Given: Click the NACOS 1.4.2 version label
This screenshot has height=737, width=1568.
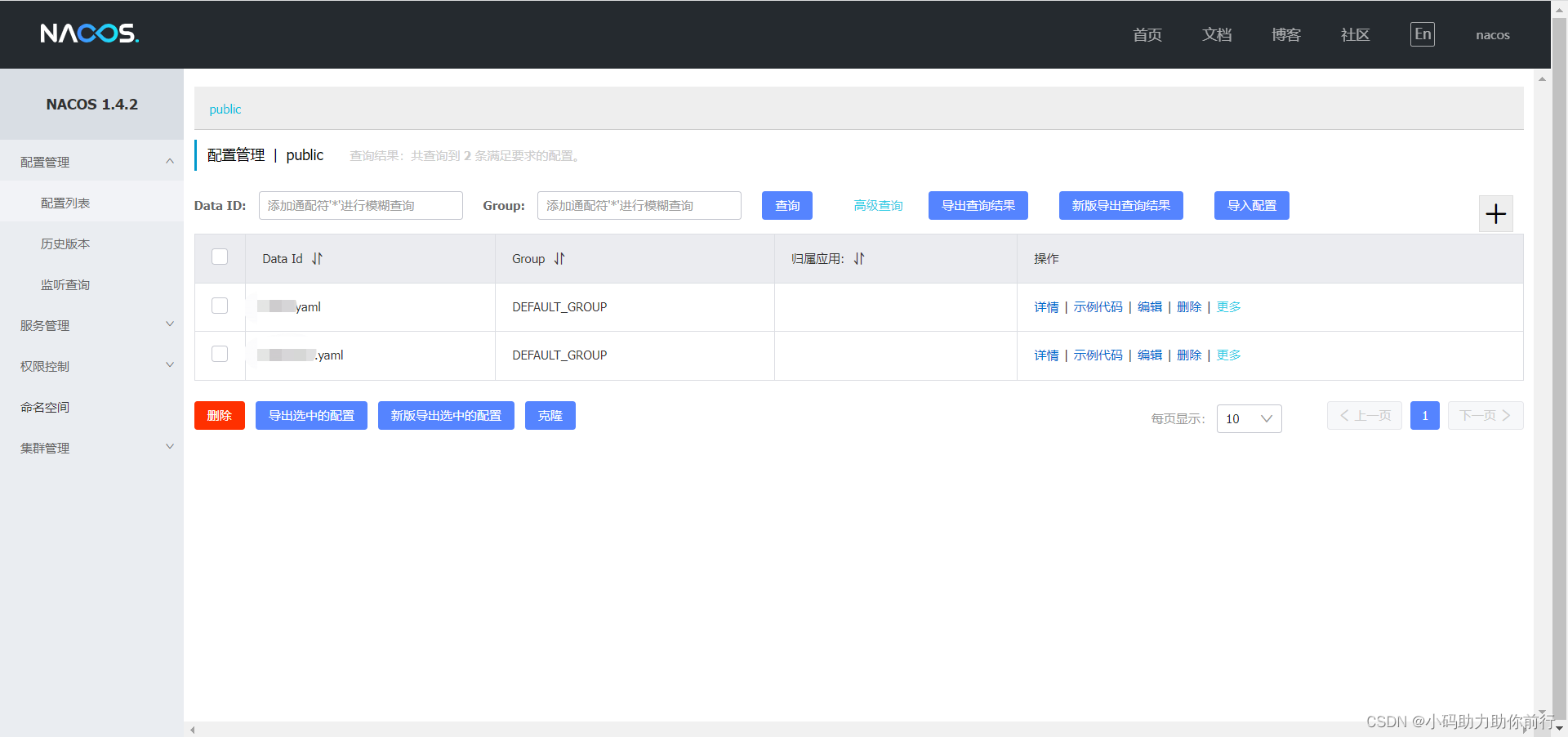Looking at the screenshot, I should pyautogui.click(x=92, y=105).
